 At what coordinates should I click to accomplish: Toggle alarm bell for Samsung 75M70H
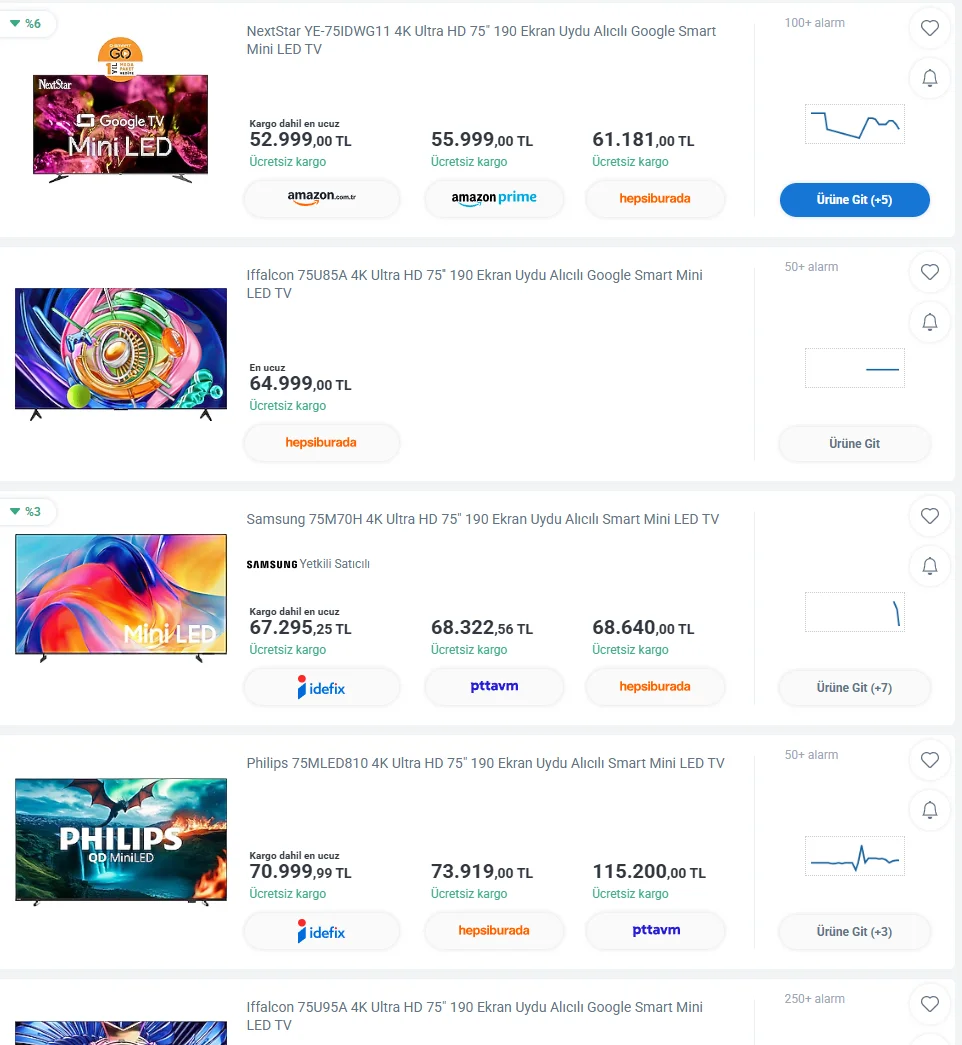pos(929,566)
